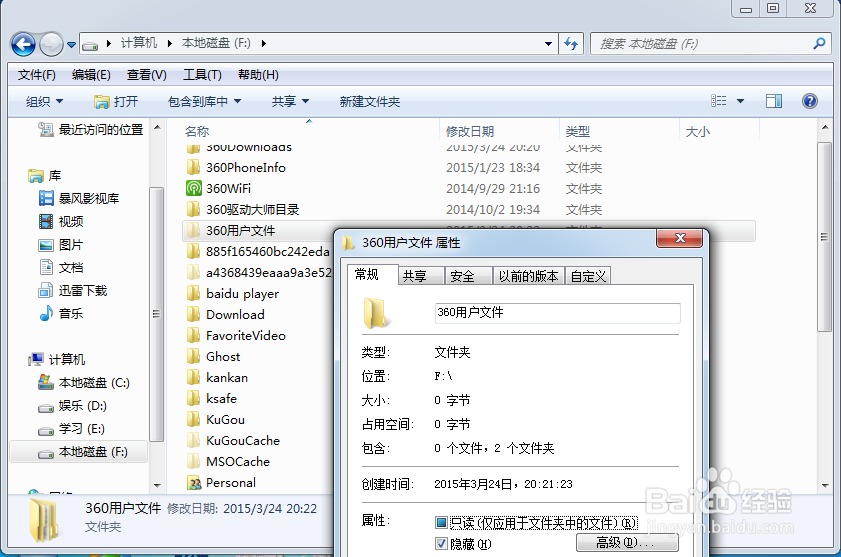
Task: Click 新建文件夹 button
Action: tap(370, 101)
